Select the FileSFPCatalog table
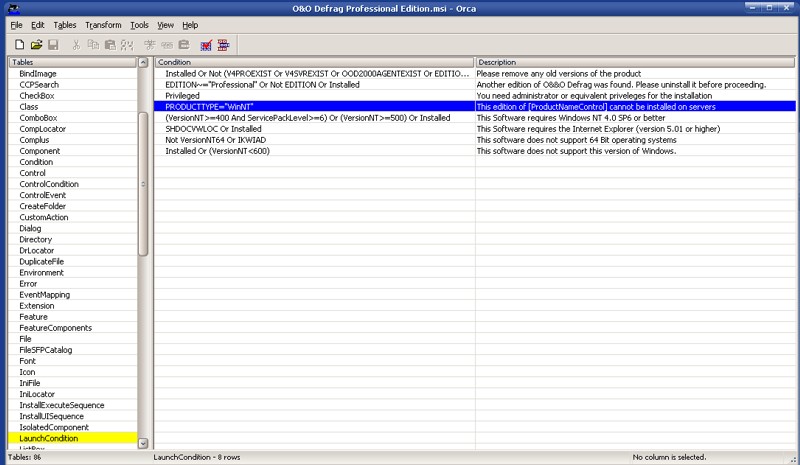The width and height of the screenshot is (800, 465). (x=46, y=350)
